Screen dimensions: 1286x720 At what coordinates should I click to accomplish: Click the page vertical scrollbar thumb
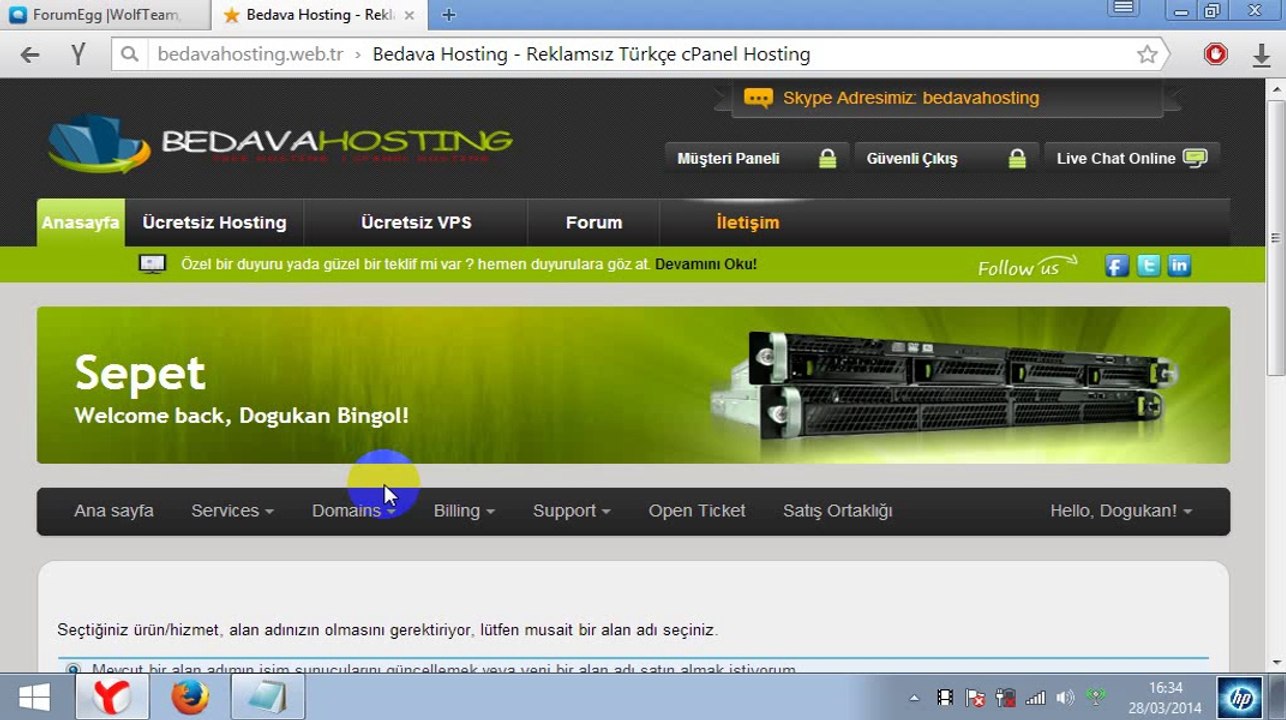point(1275,238)
